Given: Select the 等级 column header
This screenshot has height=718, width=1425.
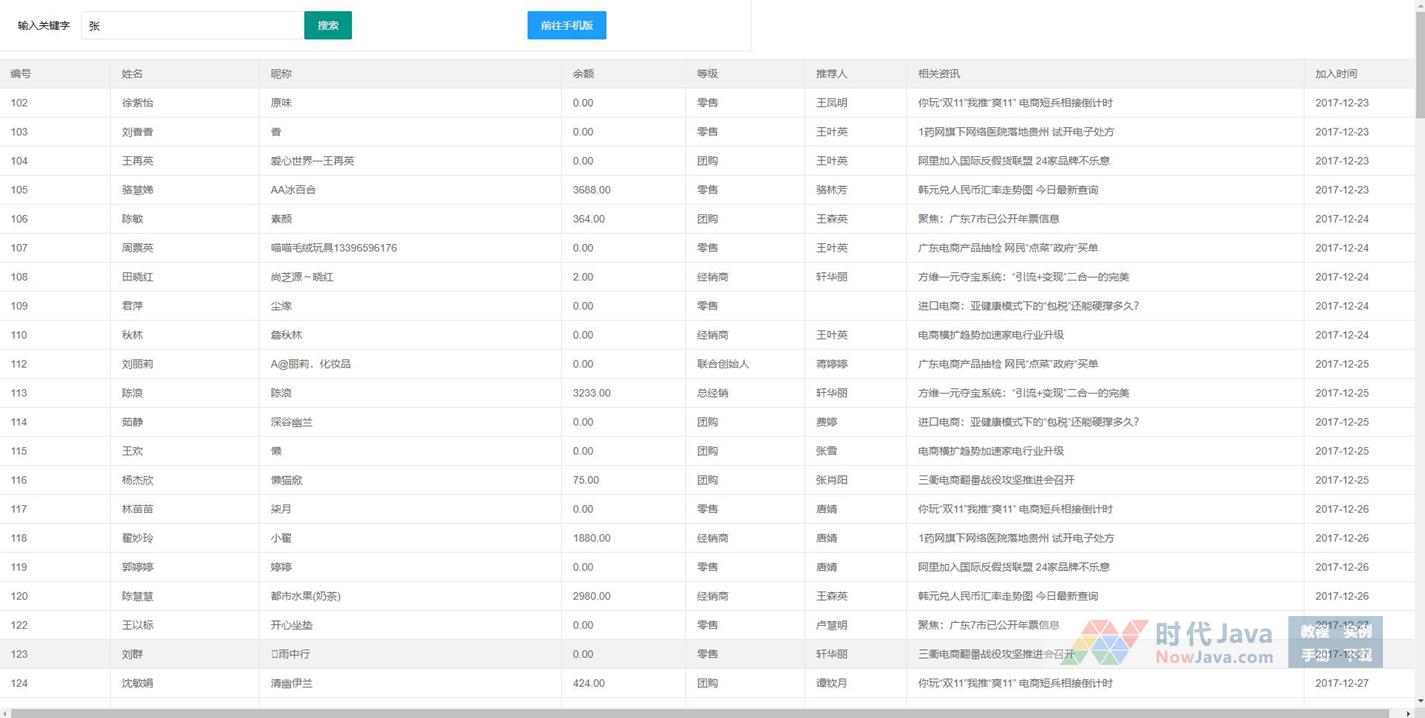Looking at the screenshot, I should (707, 74).
